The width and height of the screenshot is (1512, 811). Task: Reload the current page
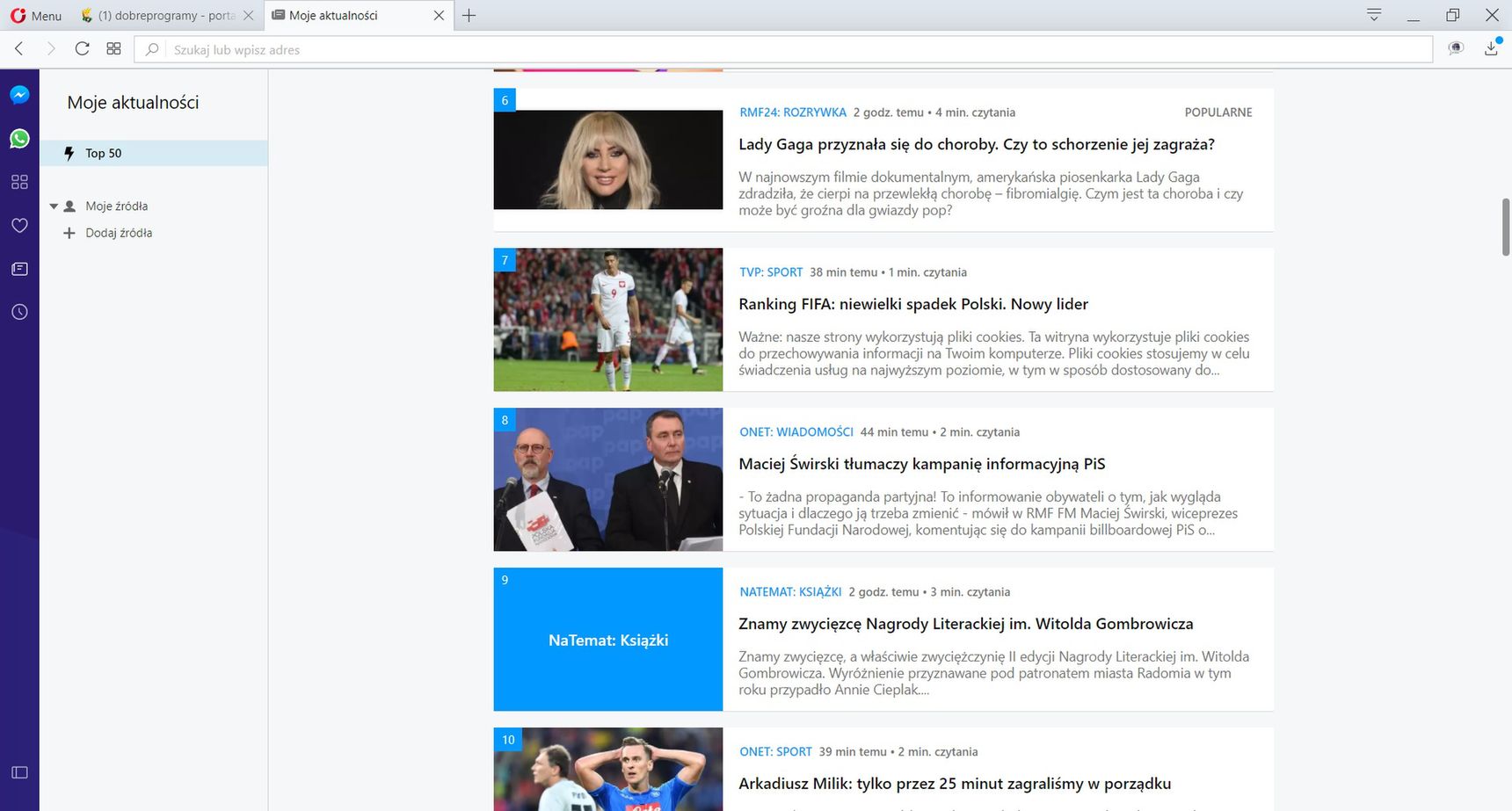[x=82, y=49]
